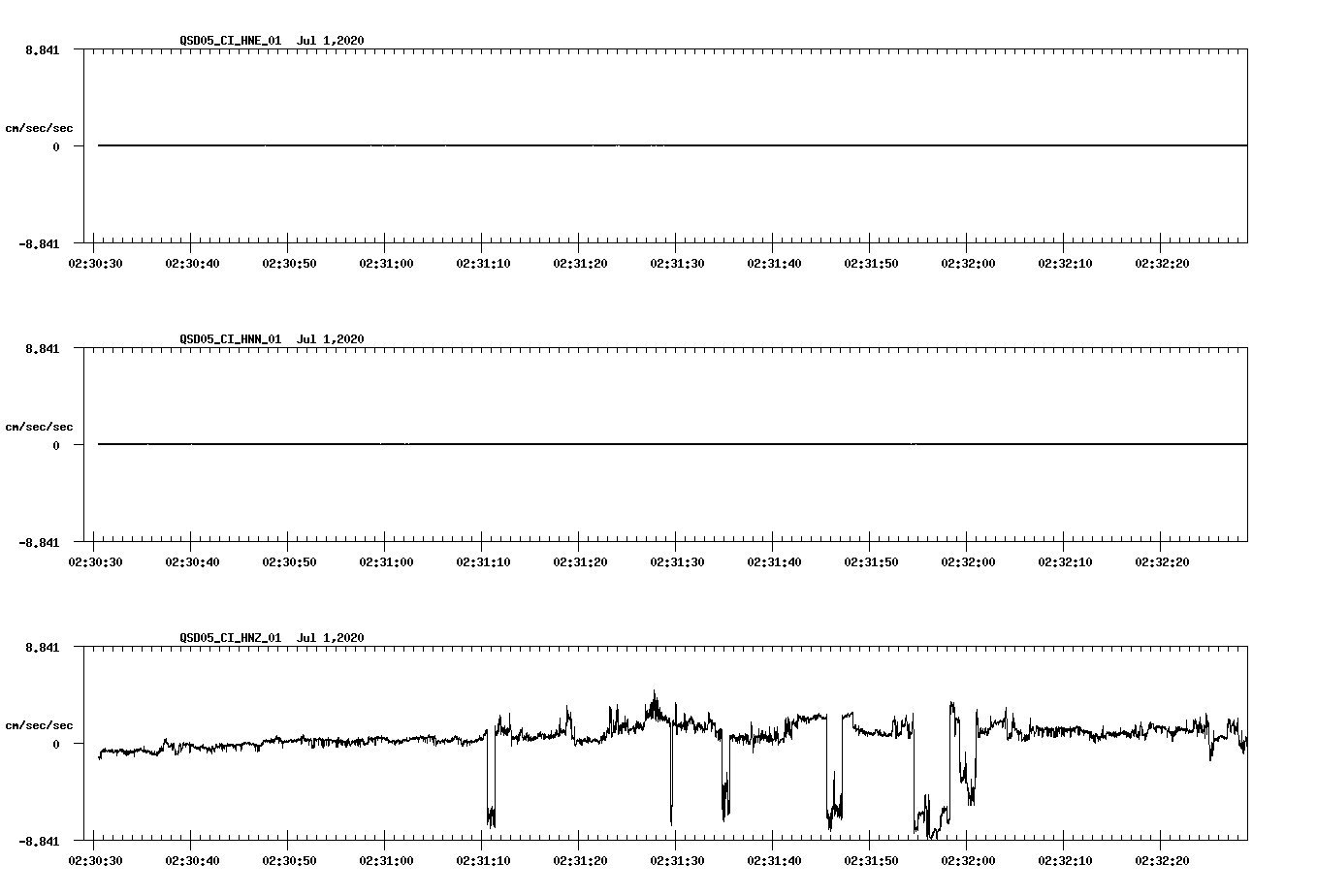
Task: Click the -8.841 lower limit on HNZ axis
Action: [x=39, y=842]
